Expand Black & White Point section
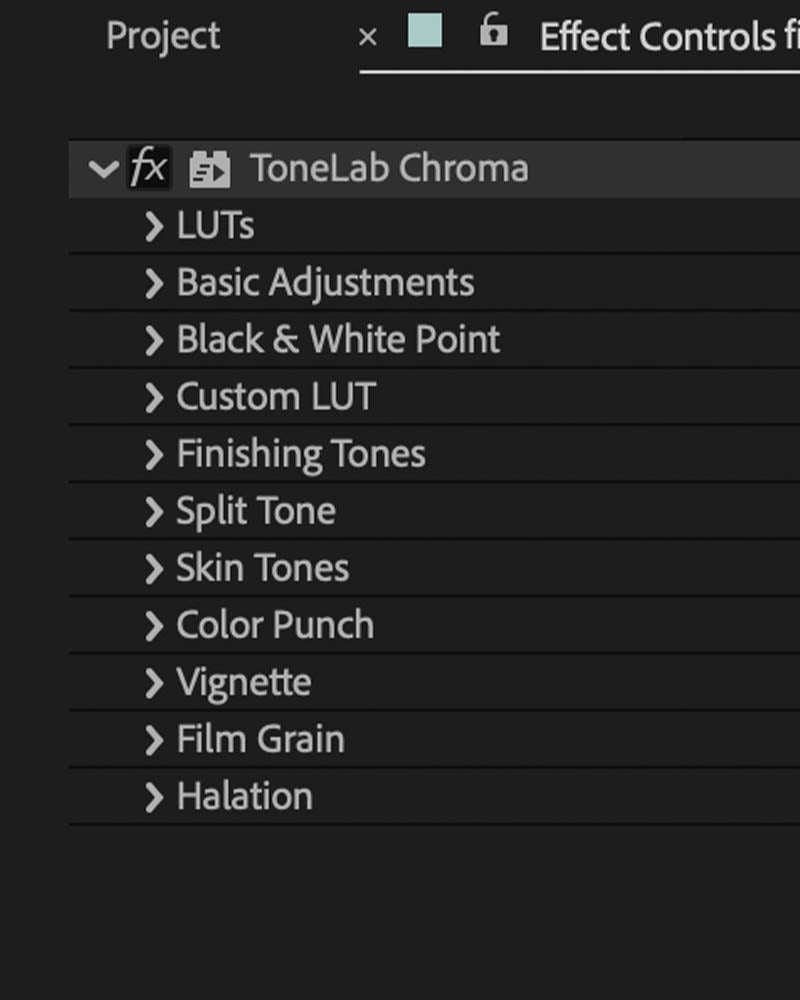800x1000 pixels. click(154, 340)
